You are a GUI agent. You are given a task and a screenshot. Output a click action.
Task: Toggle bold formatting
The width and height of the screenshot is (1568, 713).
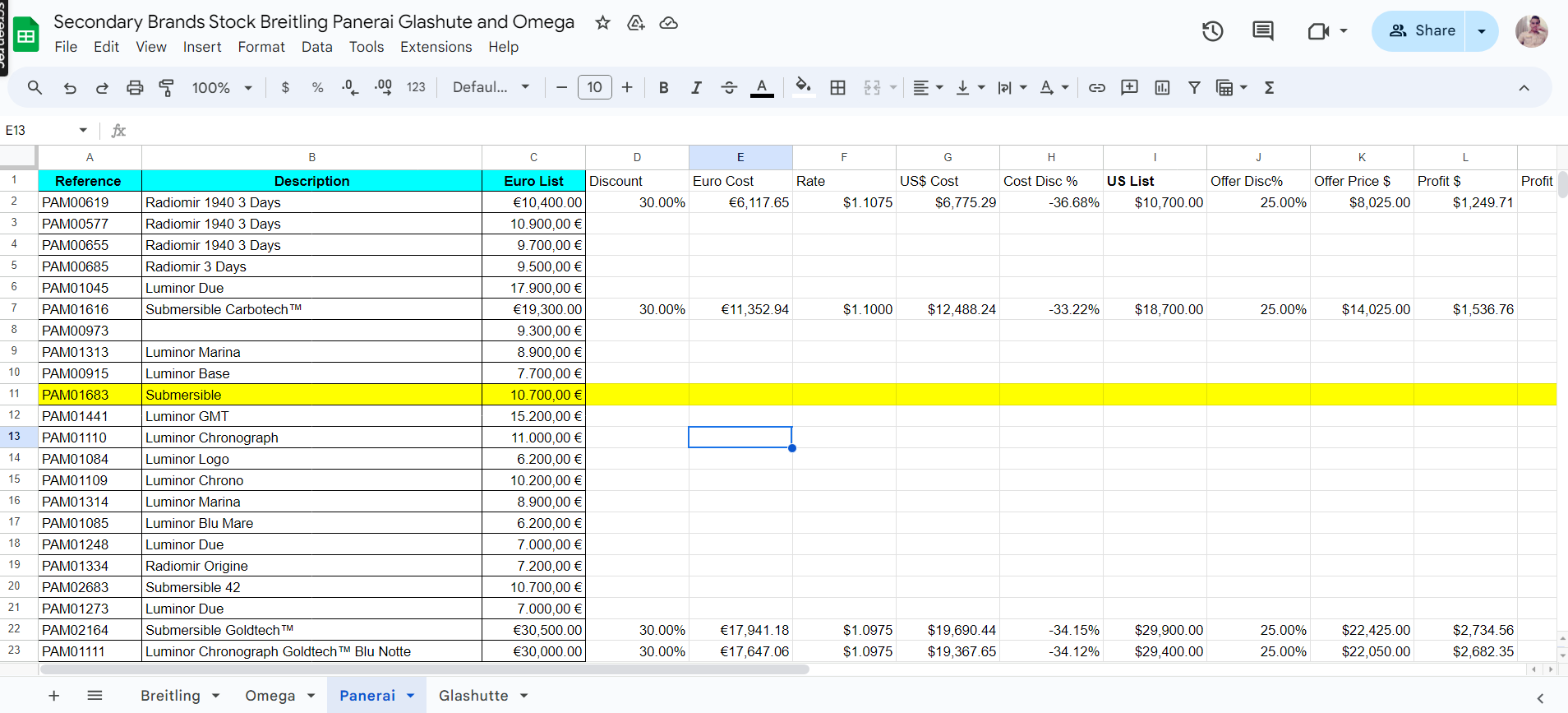(x=664, y=87)
